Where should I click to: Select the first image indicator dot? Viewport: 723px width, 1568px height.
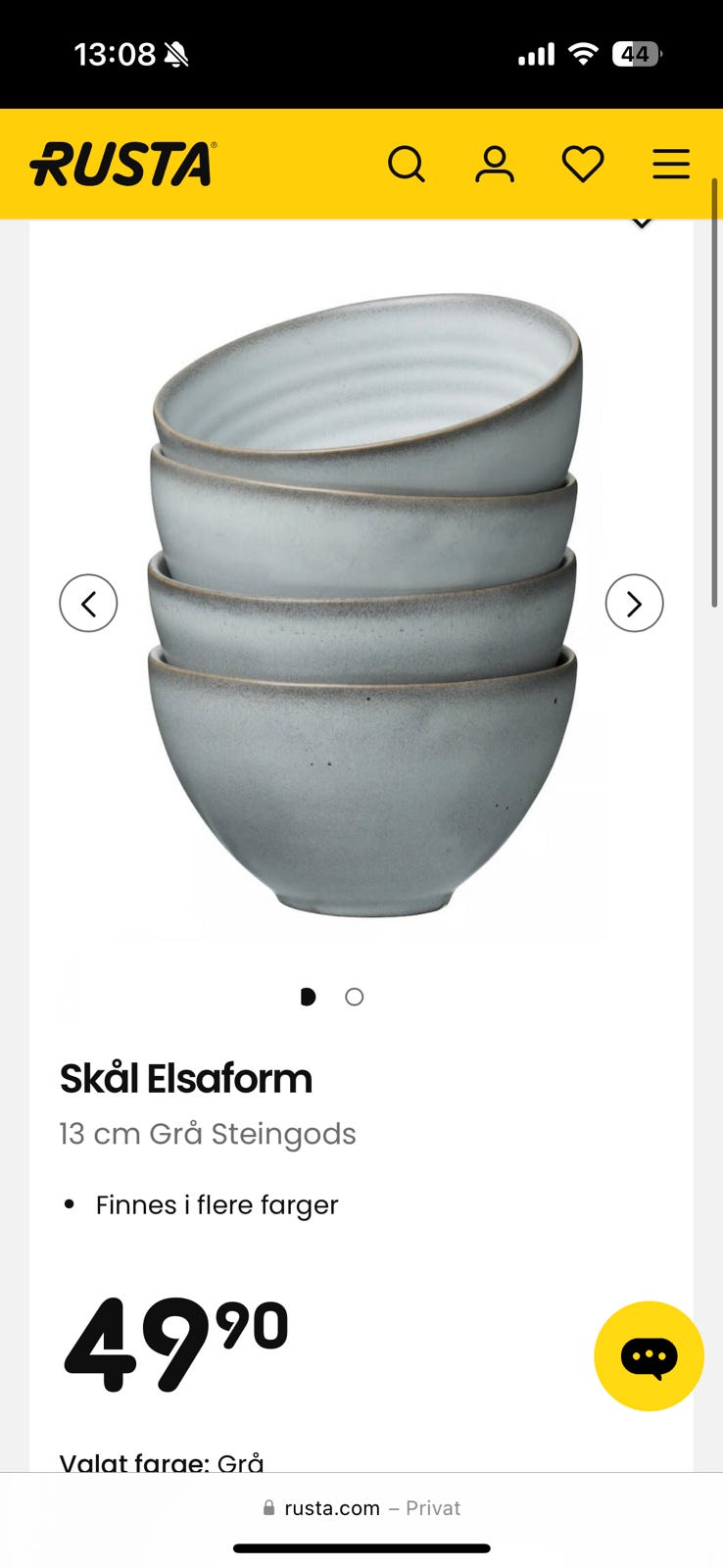click(x=308, y=997)
